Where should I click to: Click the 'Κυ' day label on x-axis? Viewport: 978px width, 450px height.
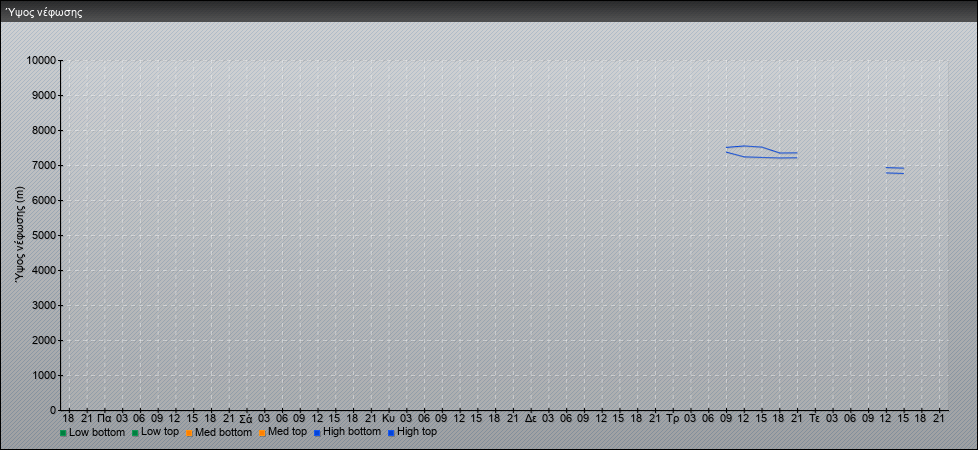coord(388,418)
